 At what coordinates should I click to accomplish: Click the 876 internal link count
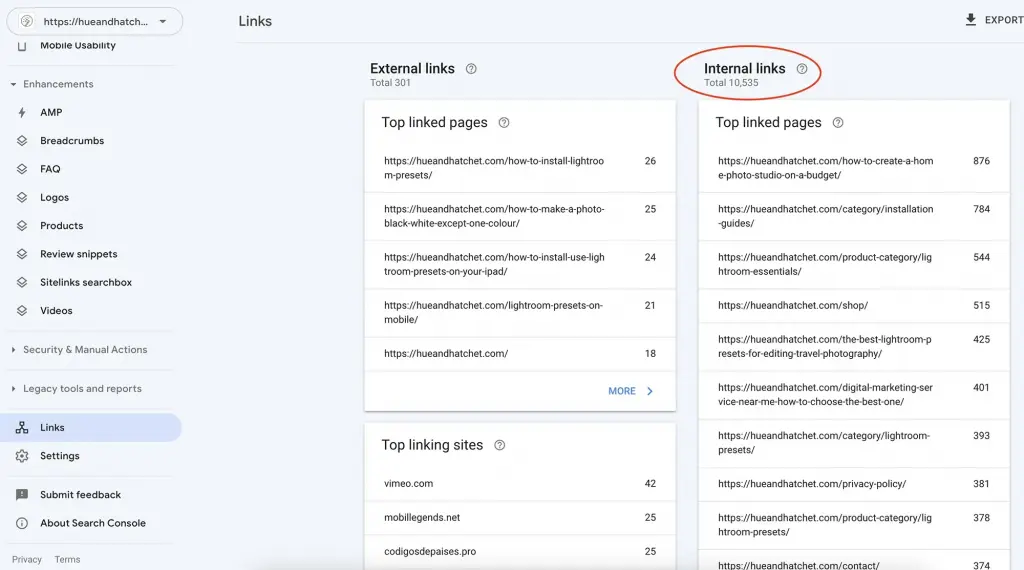(981, 161)
